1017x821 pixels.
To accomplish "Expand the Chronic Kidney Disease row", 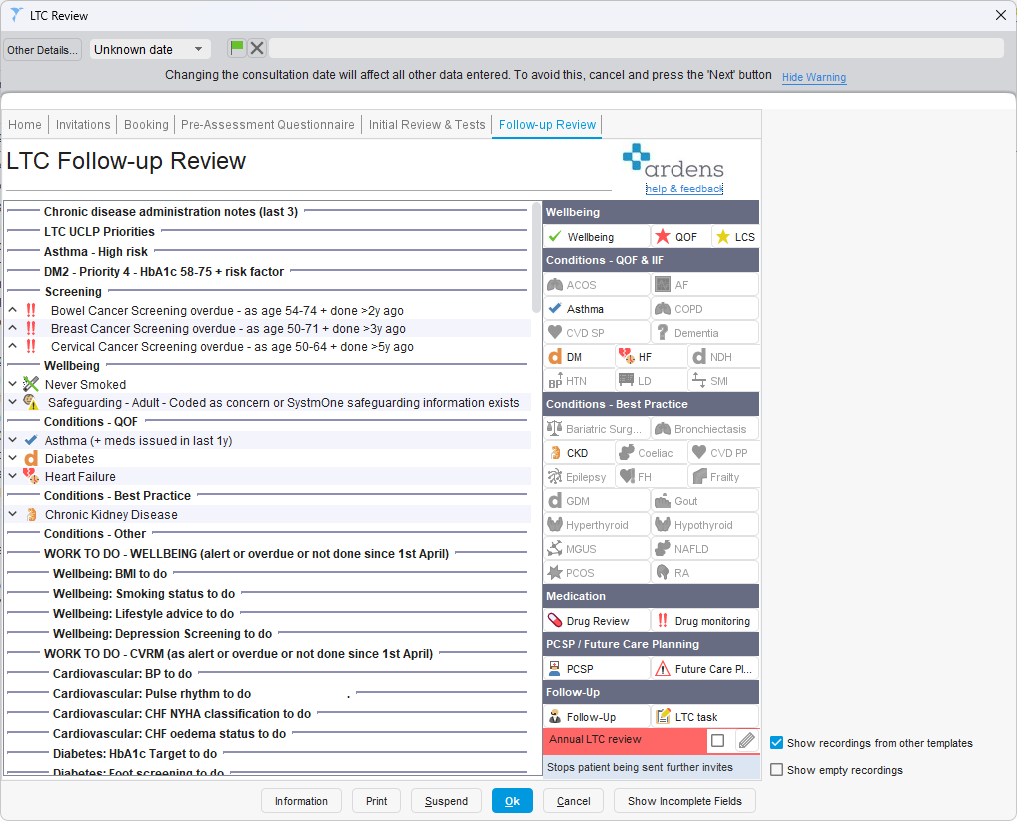I will [12, 514].
